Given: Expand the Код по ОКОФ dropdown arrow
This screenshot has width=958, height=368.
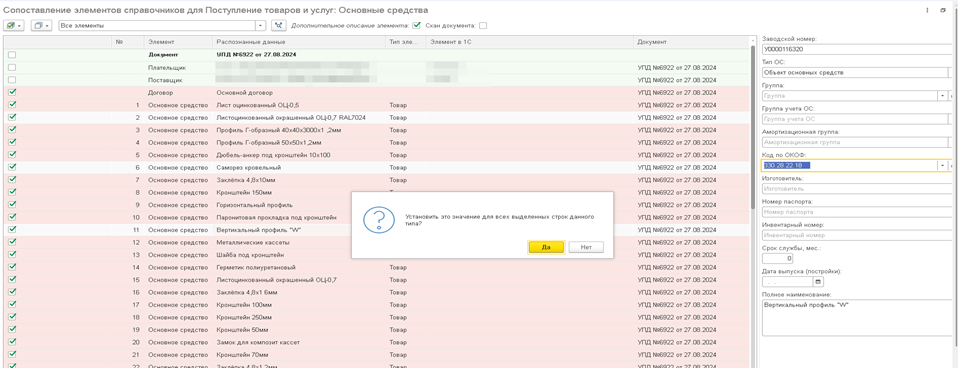Looking at the screenshot, I should pos(944,166).
